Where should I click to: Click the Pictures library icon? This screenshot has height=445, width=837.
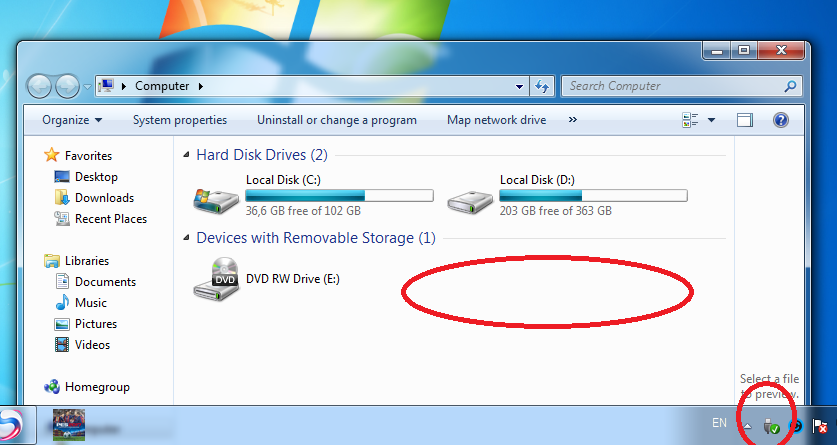coord(62,324)
